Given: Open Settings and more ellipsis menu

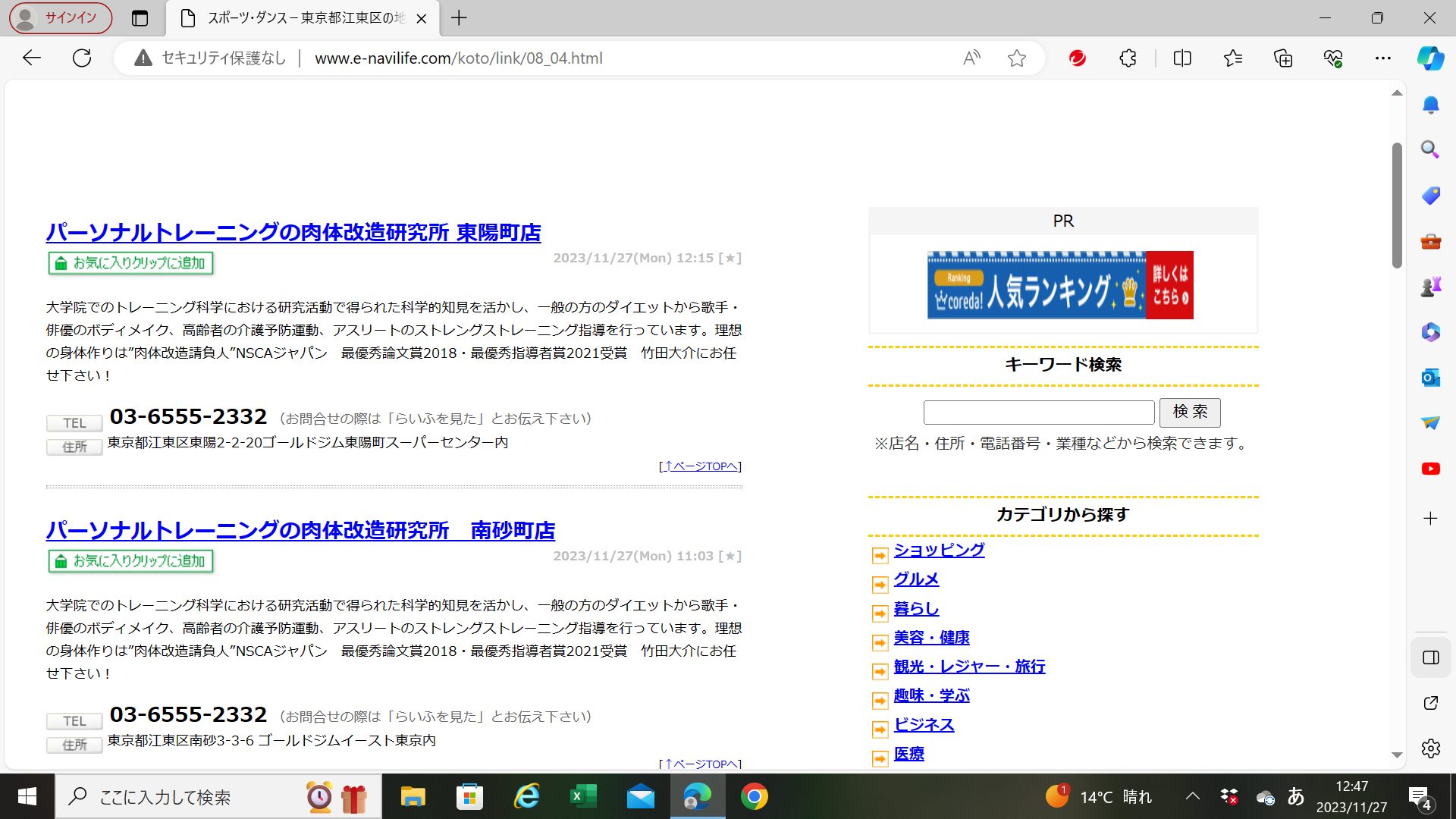Looking at the screenshot, I should coord(1382,58).
